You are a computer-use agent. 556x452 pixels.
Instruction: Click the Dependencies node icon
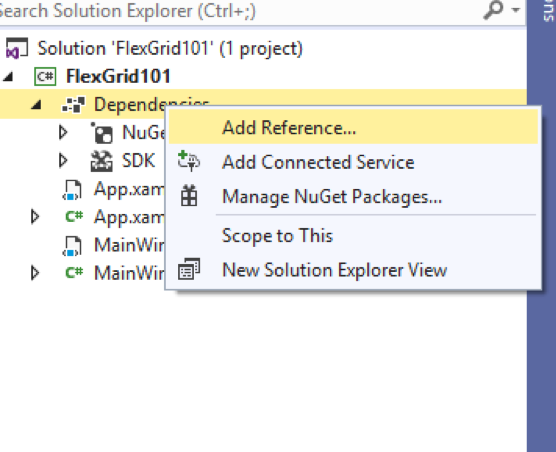point(73,105)
